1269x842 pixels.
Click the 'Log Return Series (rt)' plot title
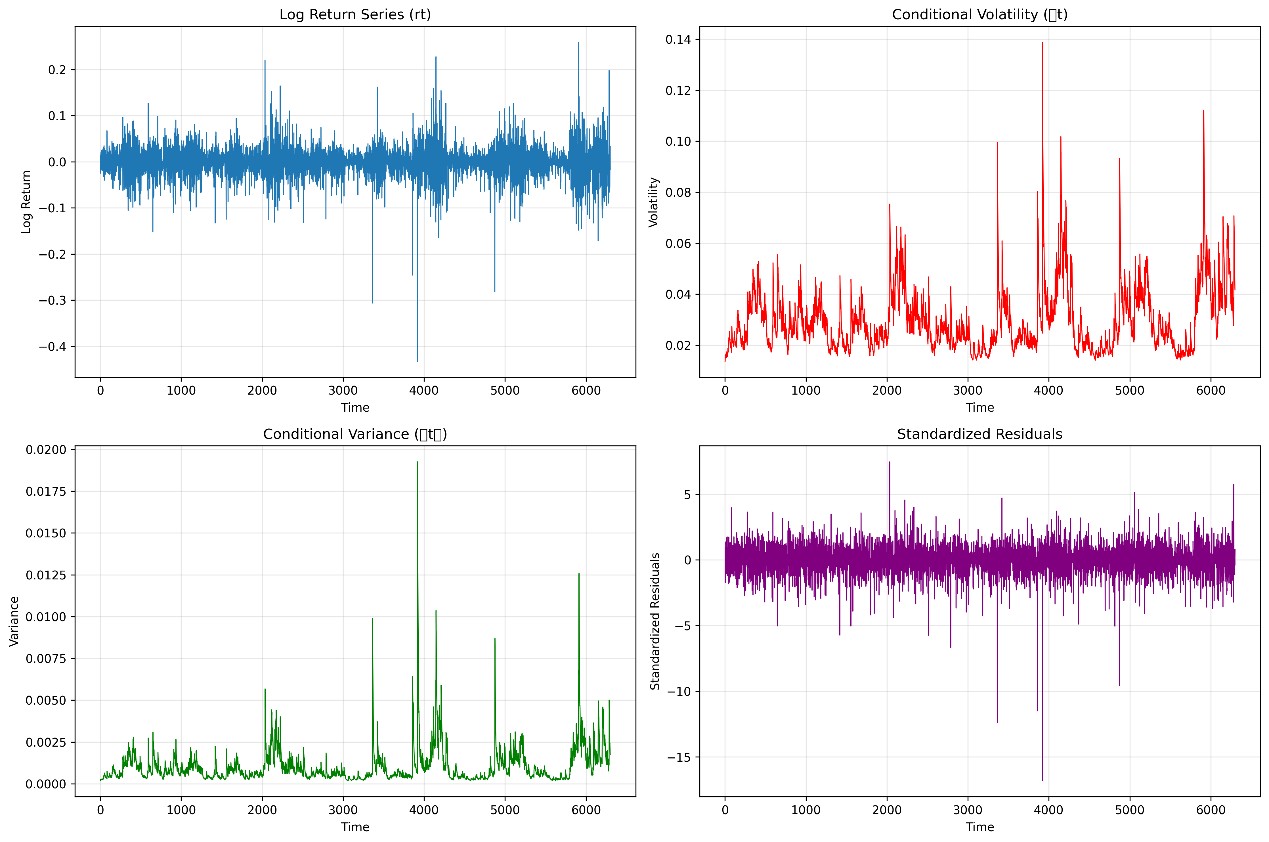[355, 14]
